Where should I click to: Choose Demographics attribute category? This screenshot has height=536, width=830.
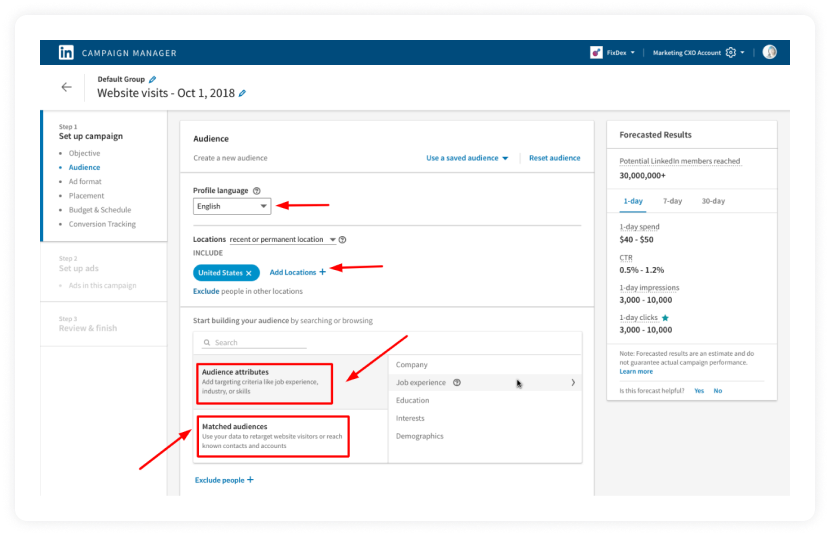419,437
